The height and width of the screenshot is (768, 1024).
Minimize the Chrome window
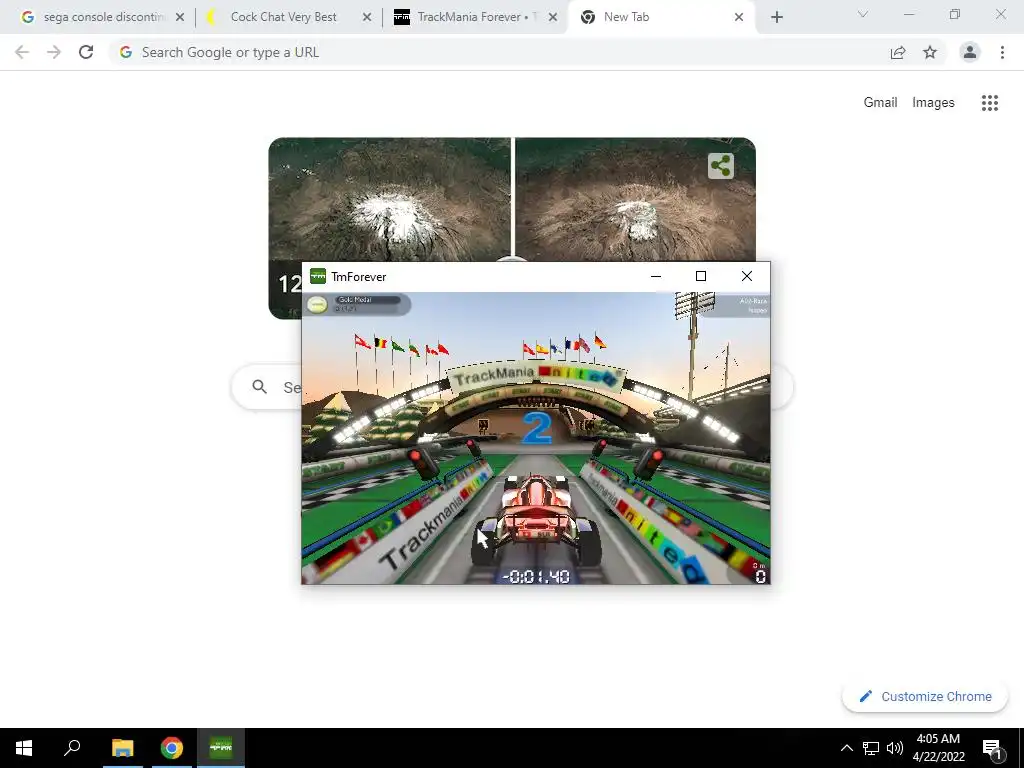coord(909,14)
